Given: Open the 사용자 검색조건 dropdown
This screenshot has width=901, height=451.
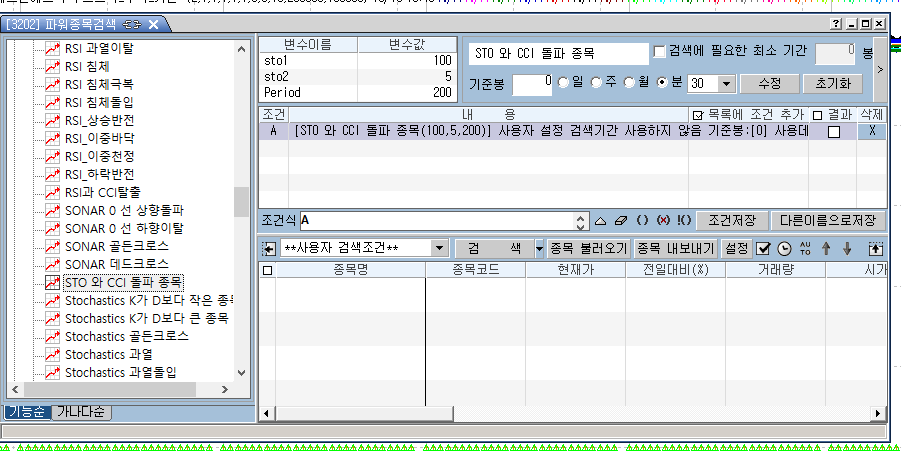Looking at the screenshot, I should pyautogui.click(x=440, y=248).
